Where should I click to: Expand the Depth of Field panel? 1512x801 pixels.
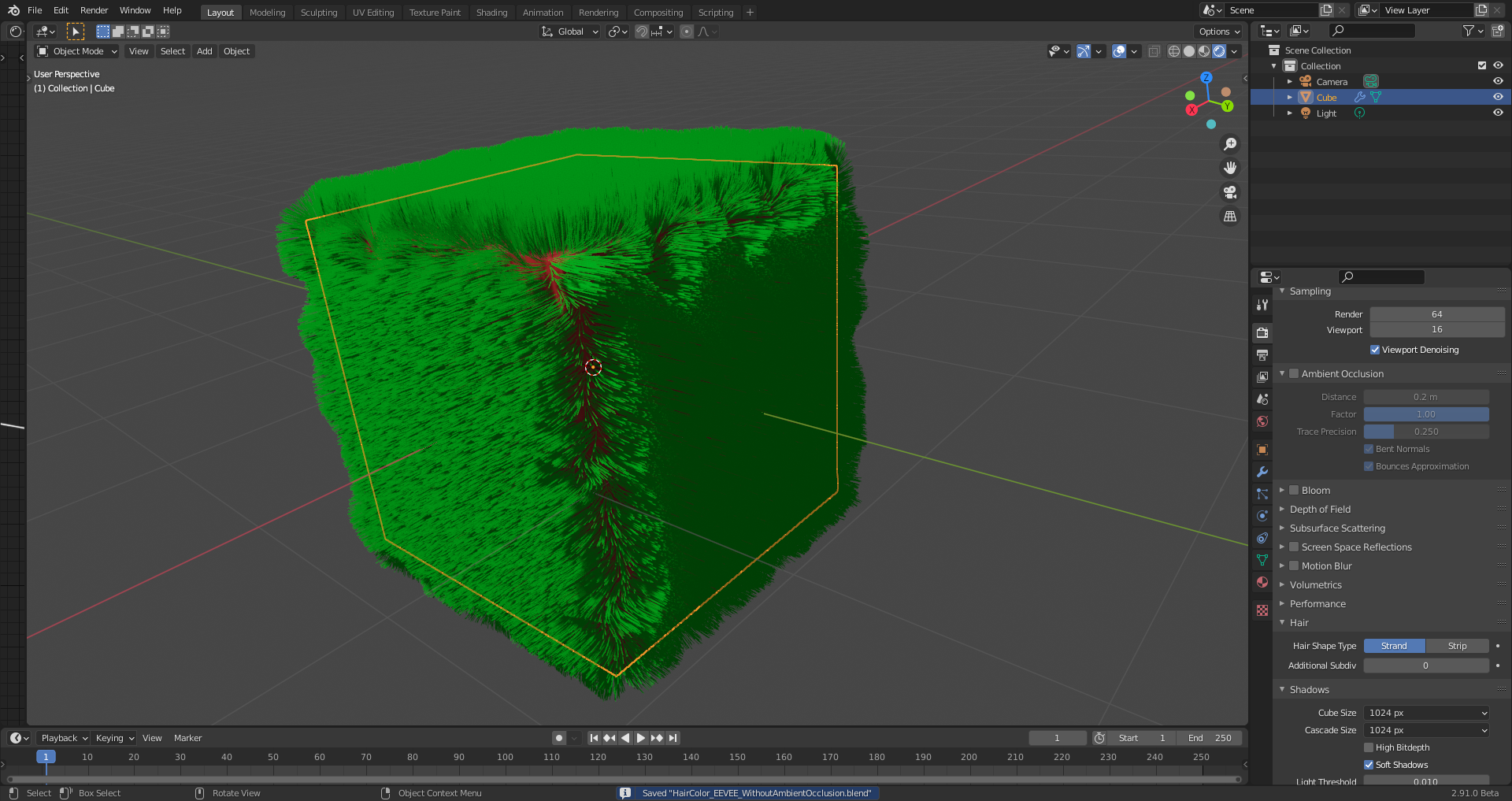click(1320, 509)
